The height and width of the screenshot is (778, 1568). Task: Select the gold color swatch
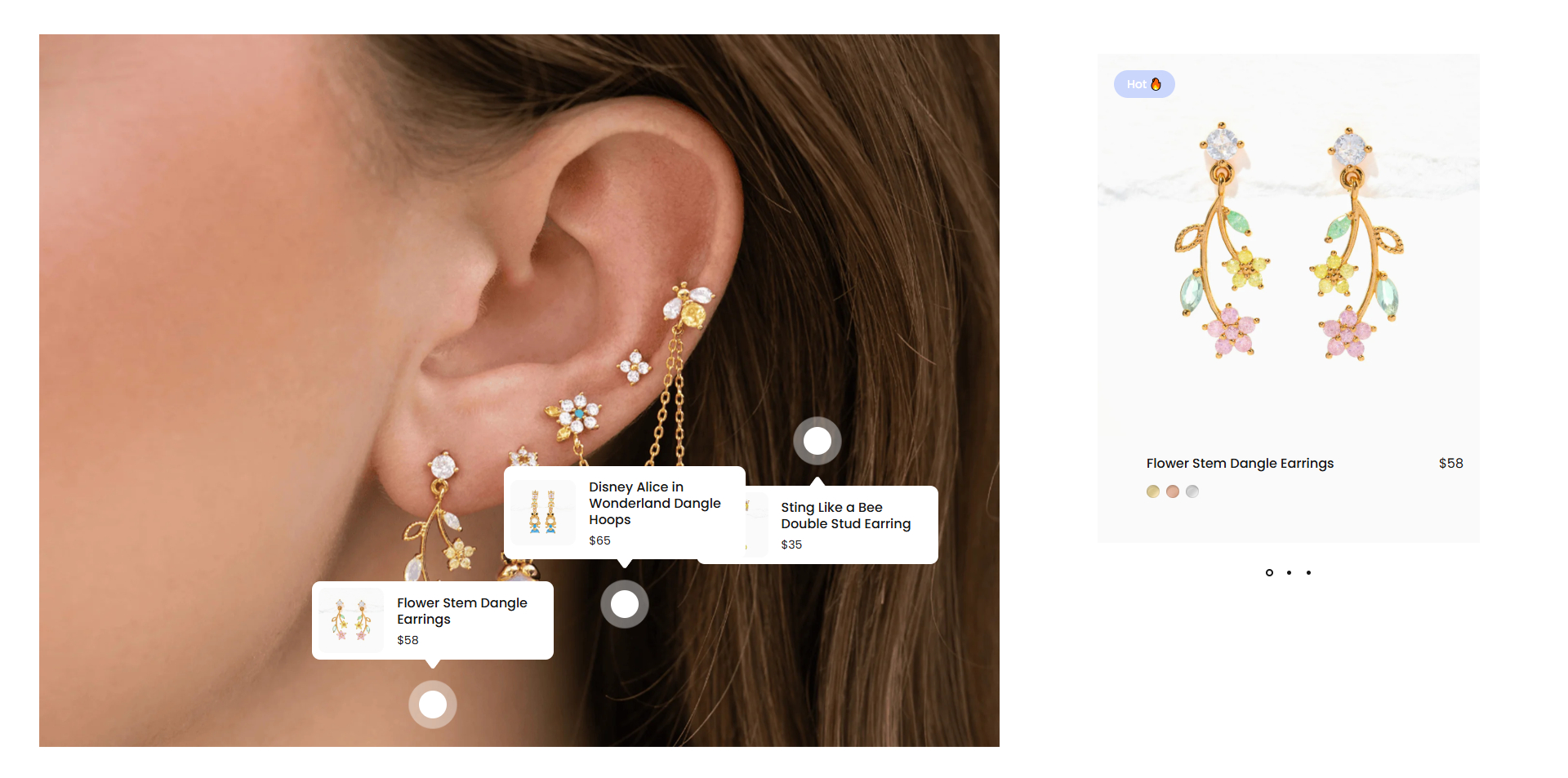tap(1153, 491)
